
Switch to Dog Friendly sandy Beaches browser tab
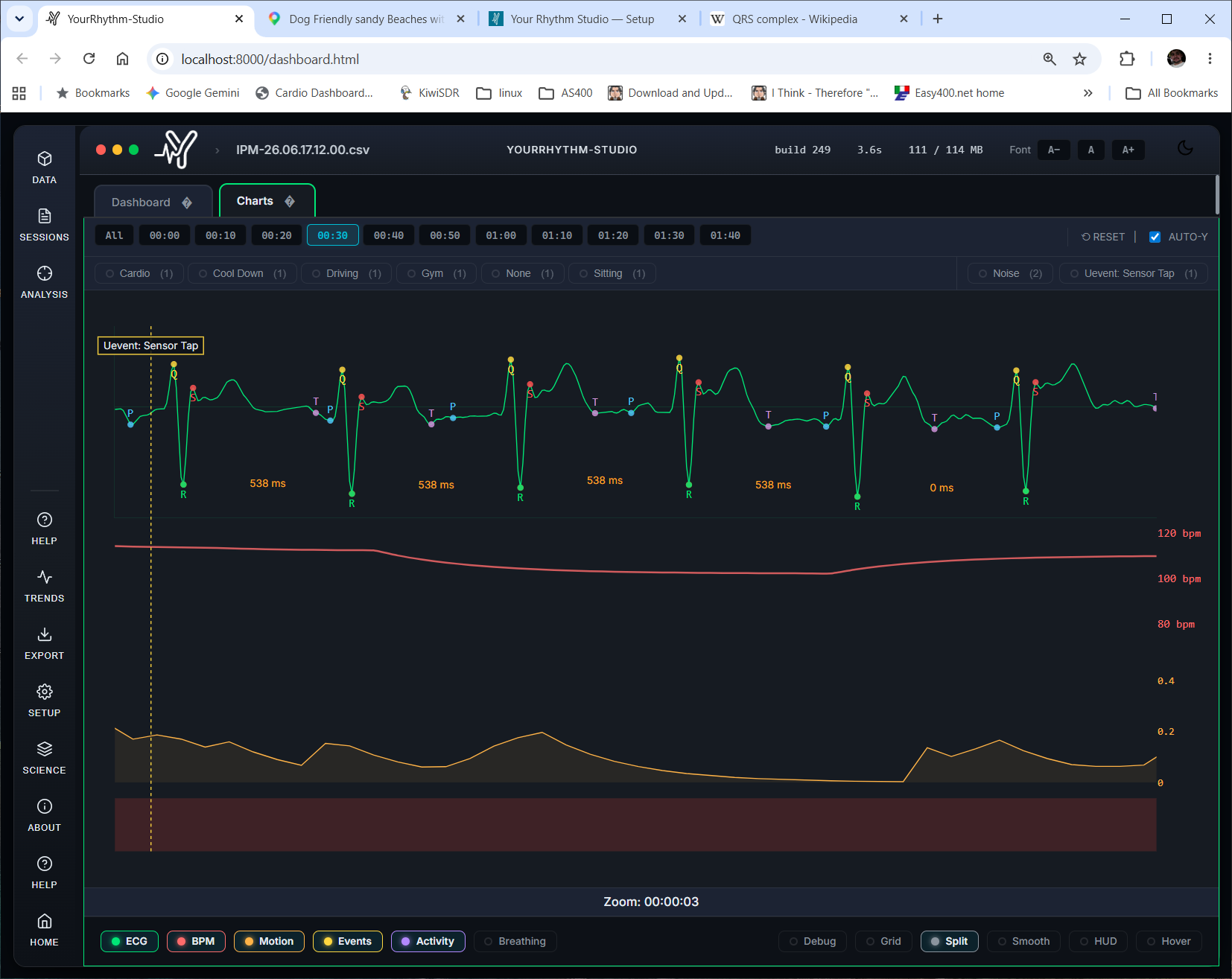[366, 19]
